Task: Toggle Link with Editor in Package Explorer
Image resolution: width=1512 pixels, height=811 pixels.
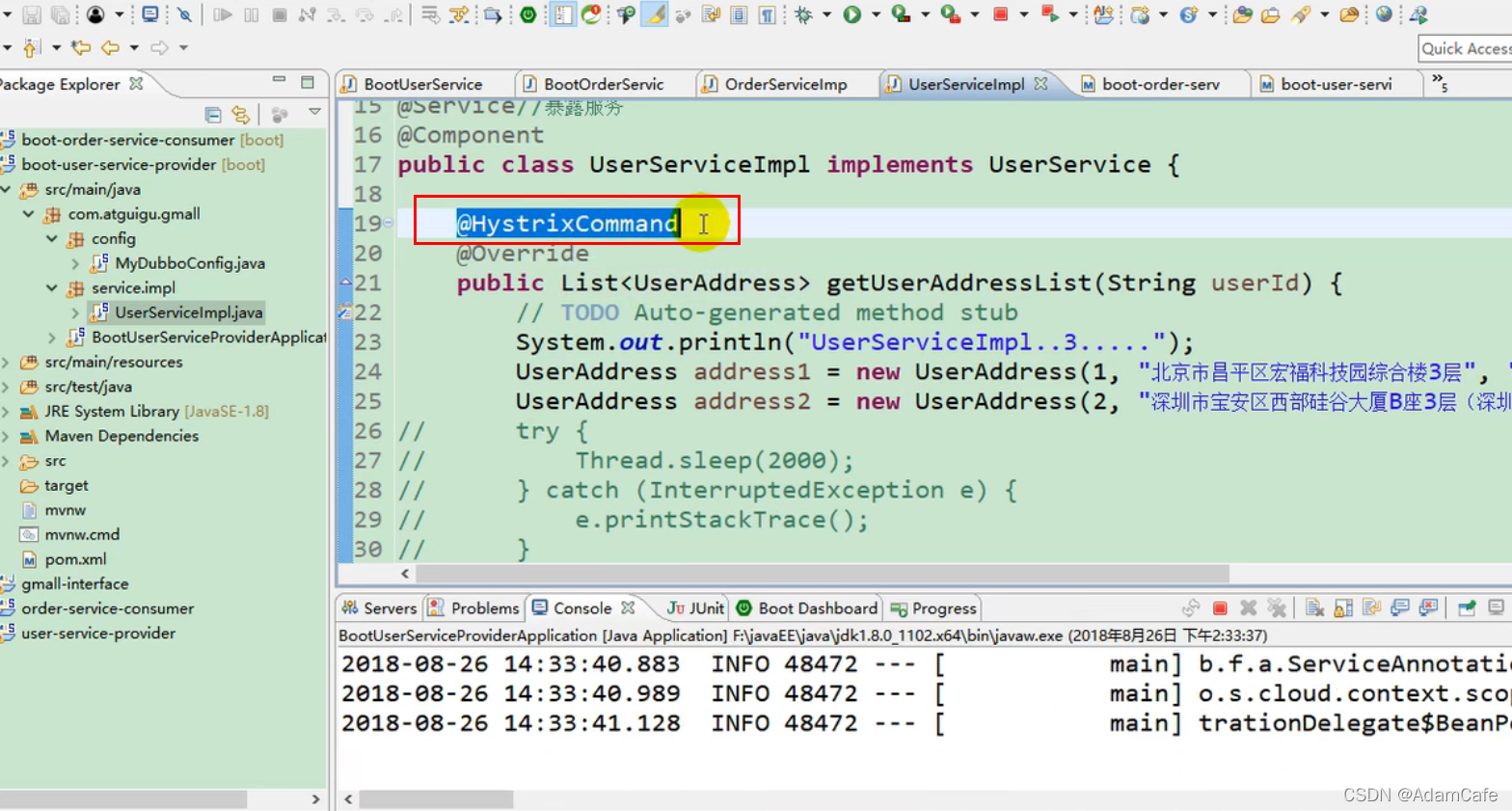Action: [x=240, y=115]
